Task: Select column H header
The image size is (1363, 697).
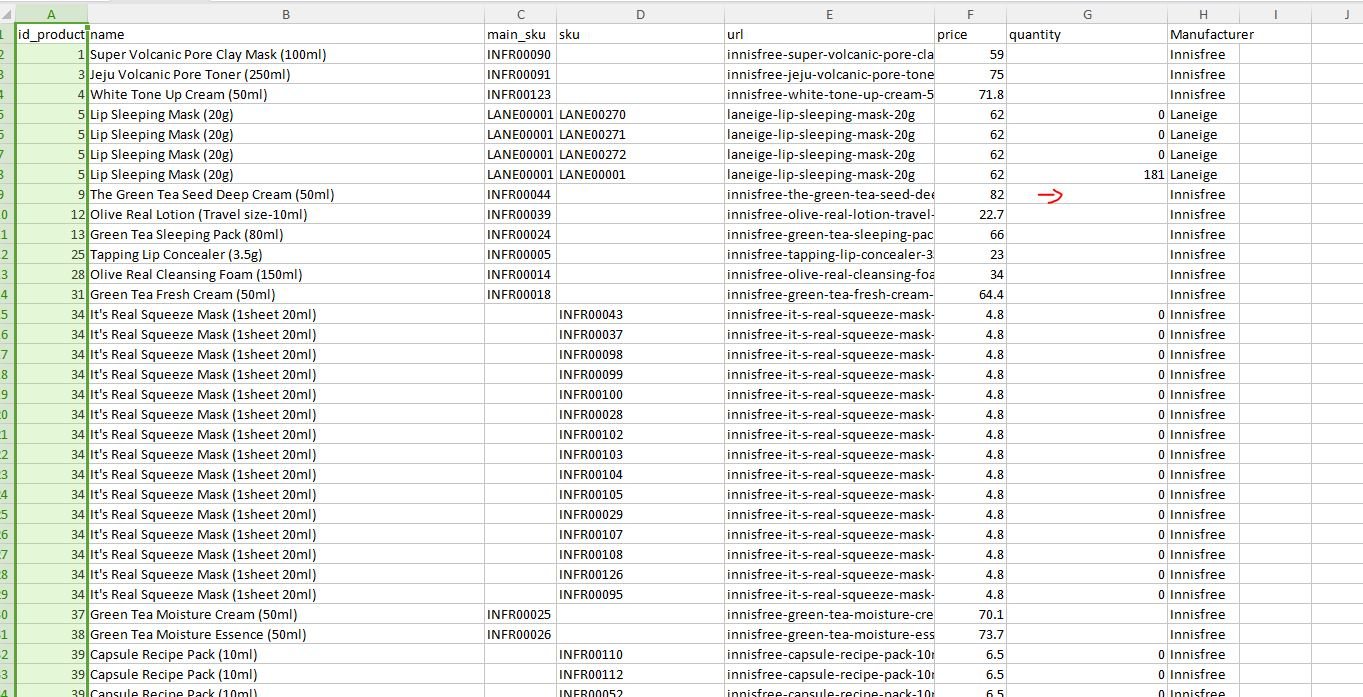Action: pos(1203,14)
